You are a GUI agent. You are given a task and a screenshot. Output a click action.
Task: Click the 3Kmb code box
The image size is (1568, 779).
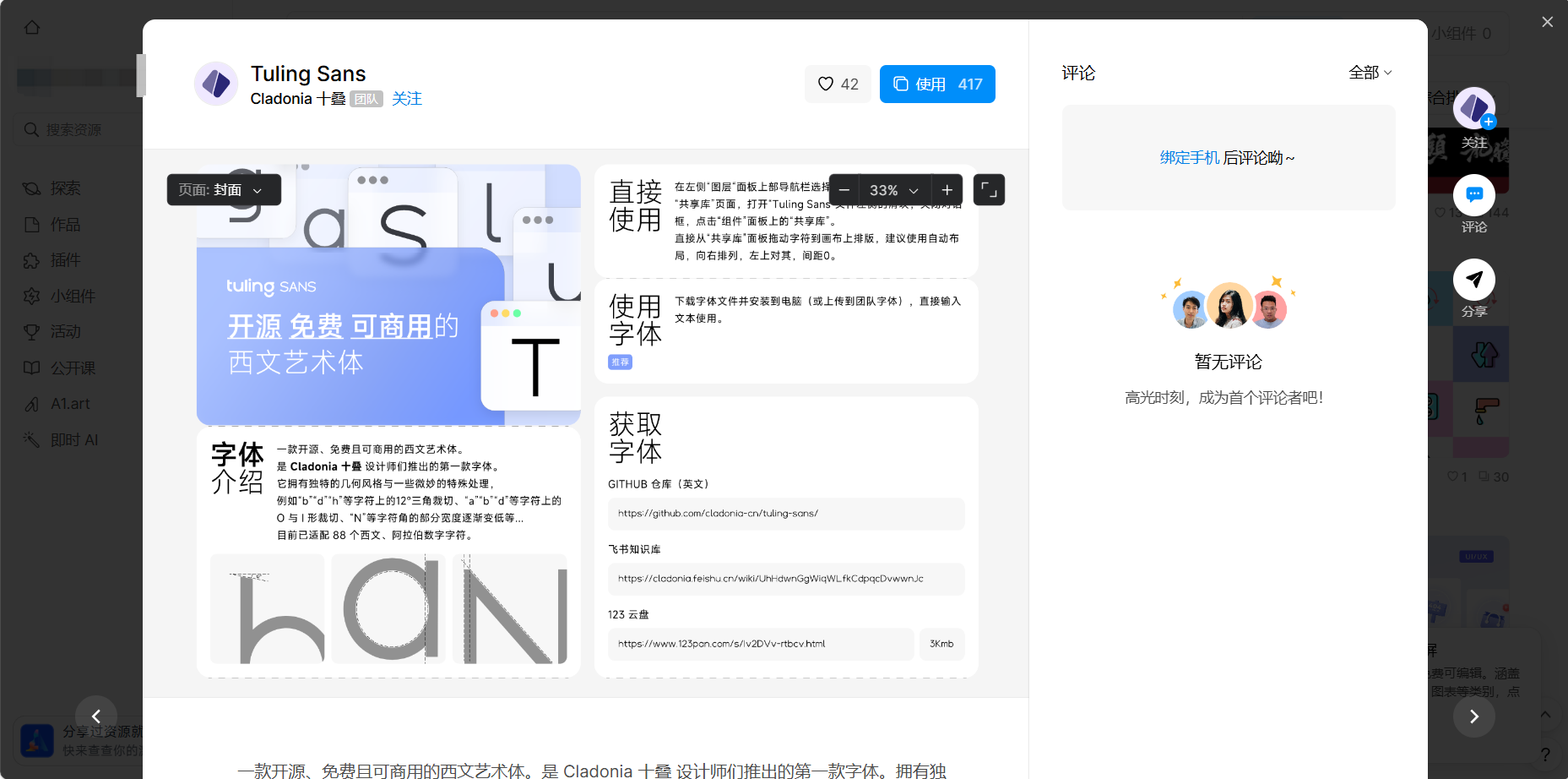coord(941,644)
